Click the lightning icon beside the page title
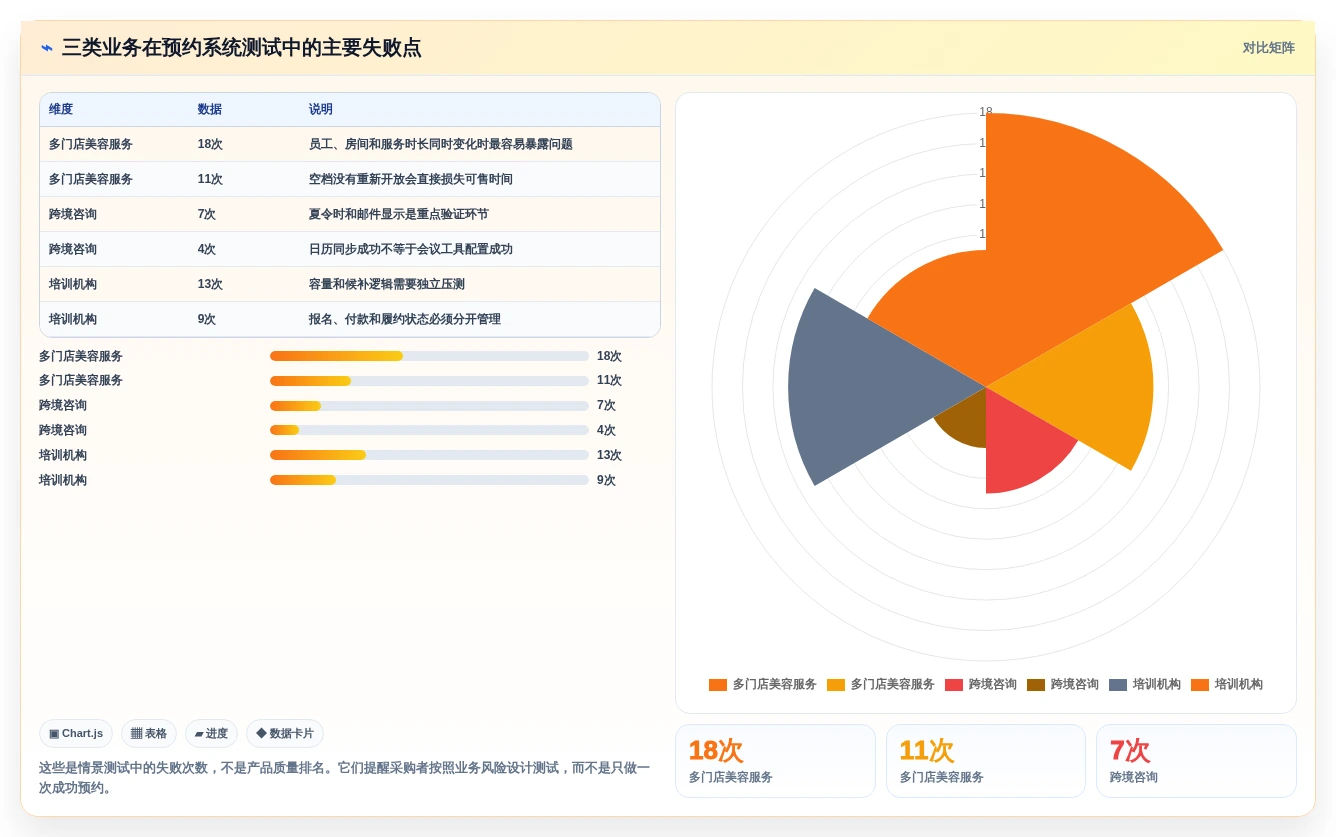The width and height of the screenshot is (1336, 837). tap(47, 48)
